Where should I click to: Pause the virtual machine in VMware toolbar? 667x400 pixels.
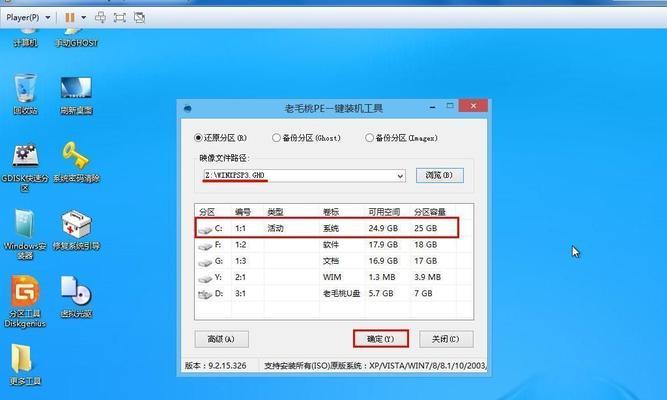coord(70,17)
